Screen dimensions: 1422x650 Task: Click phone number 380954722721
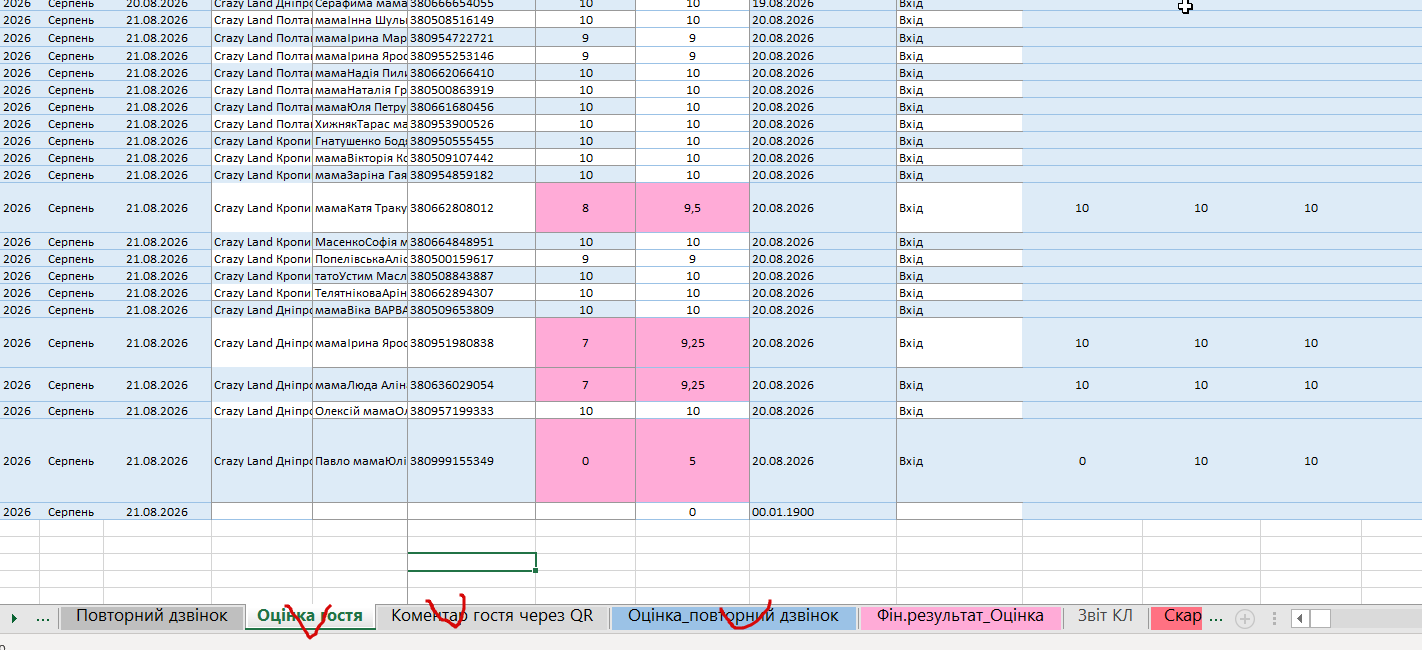tap(471, 38)
